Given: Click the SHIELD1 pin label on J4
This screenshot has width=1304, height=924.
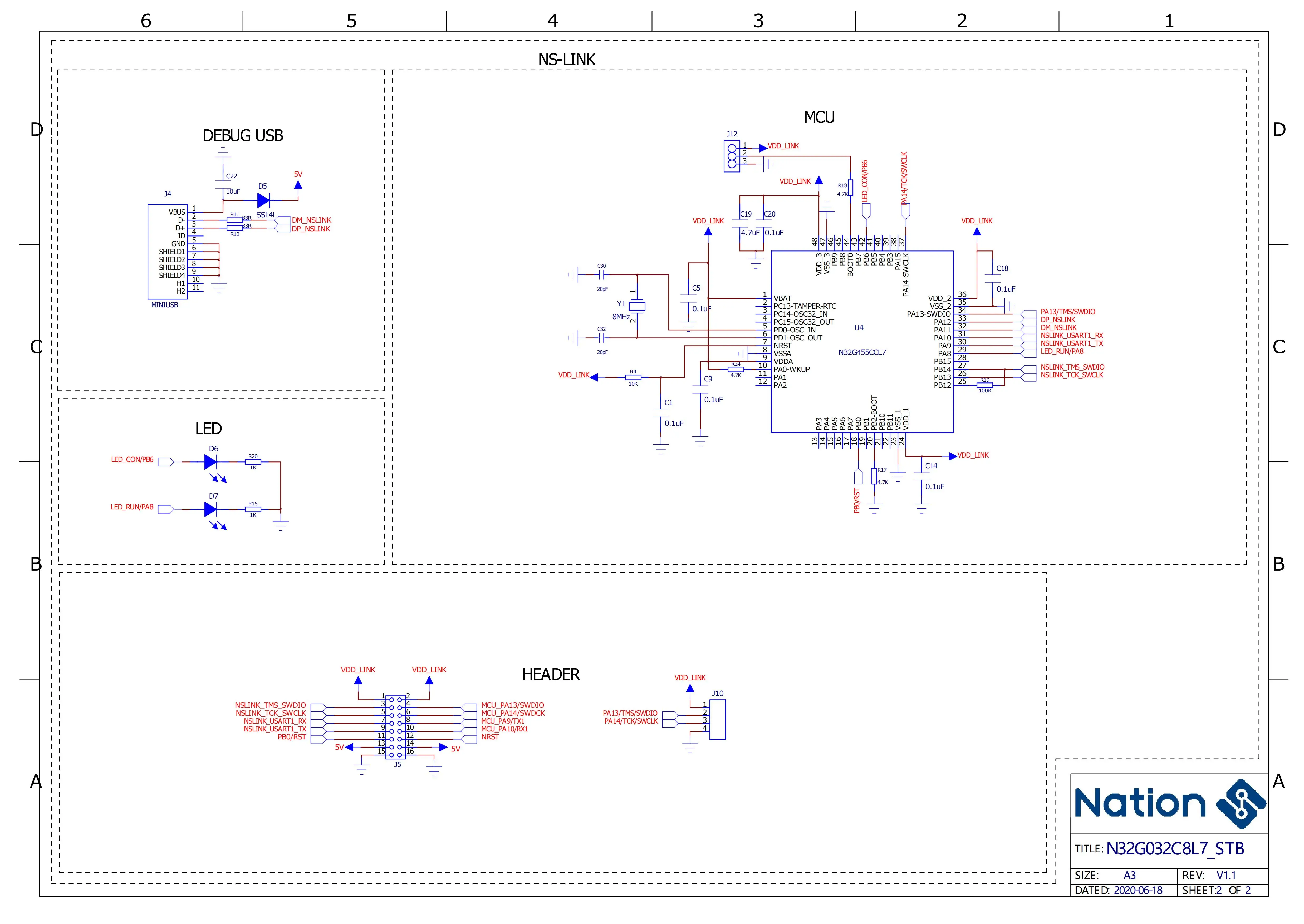Looking at the screenshot, I should coord(172,252).
